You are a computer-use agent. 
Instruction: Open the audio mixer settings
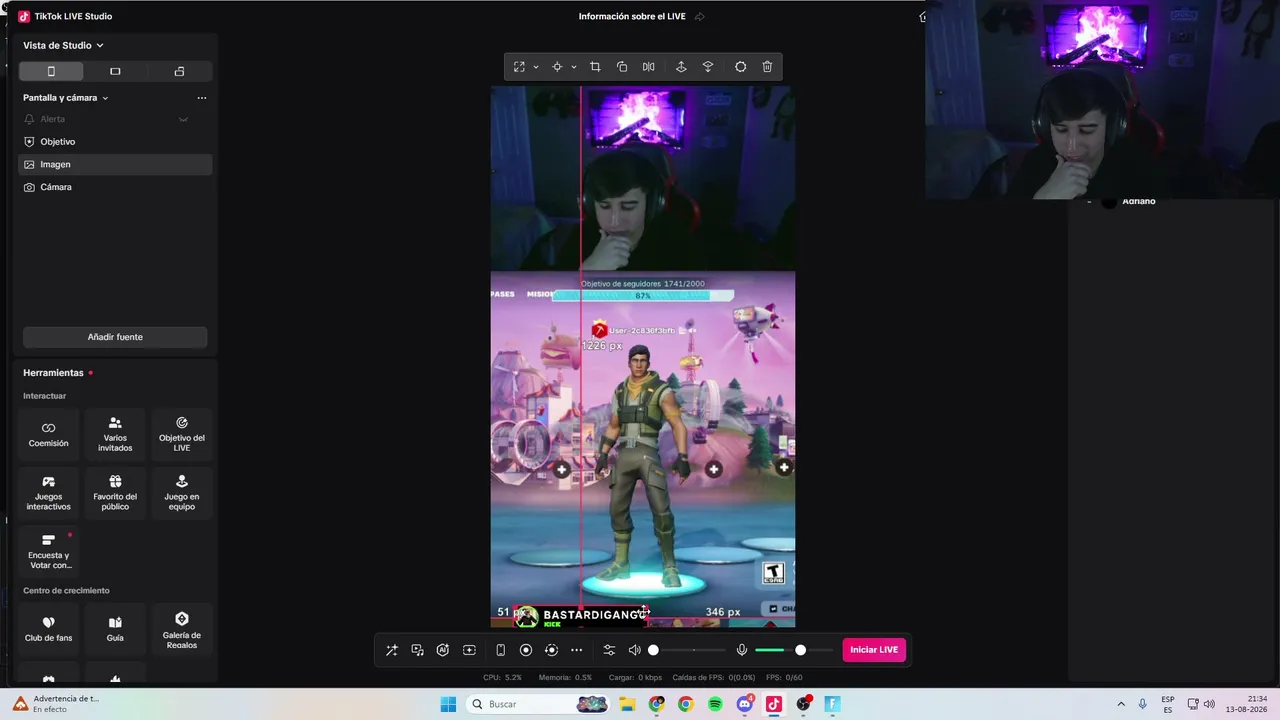click(609, 650)
